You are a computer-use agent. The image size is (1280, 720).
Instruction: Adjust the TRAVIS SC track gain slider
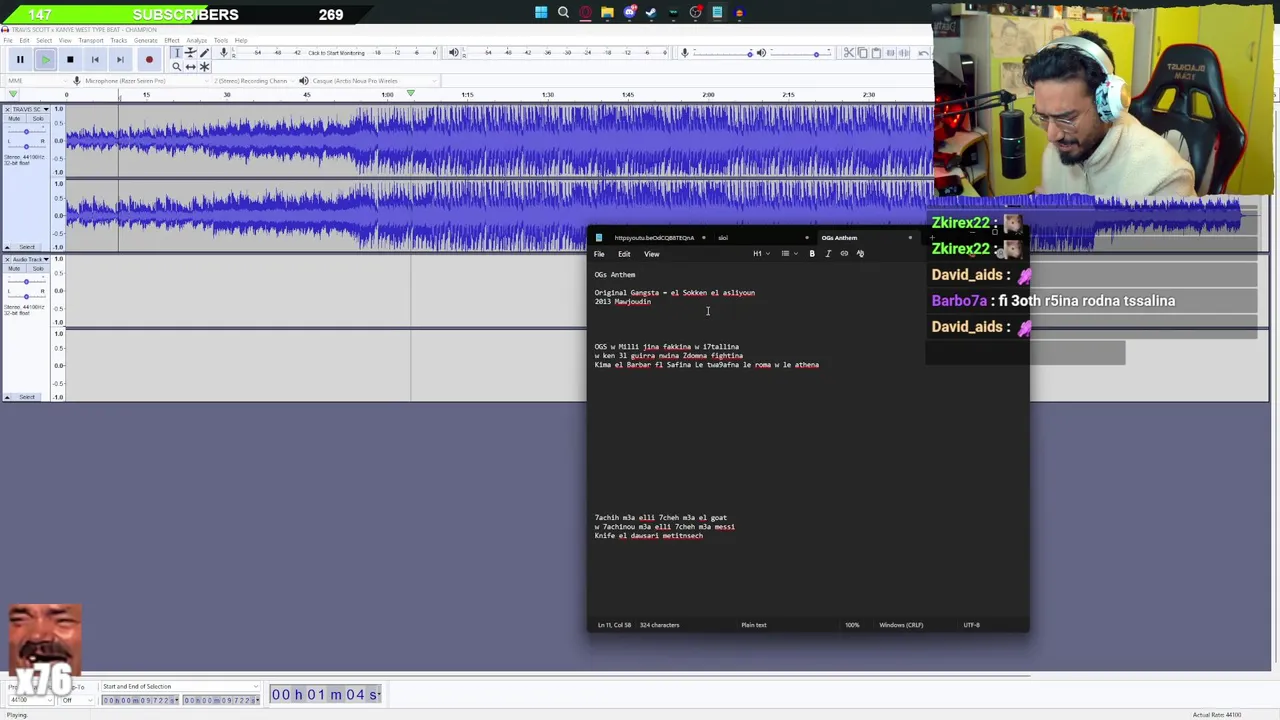click(26, 131)
